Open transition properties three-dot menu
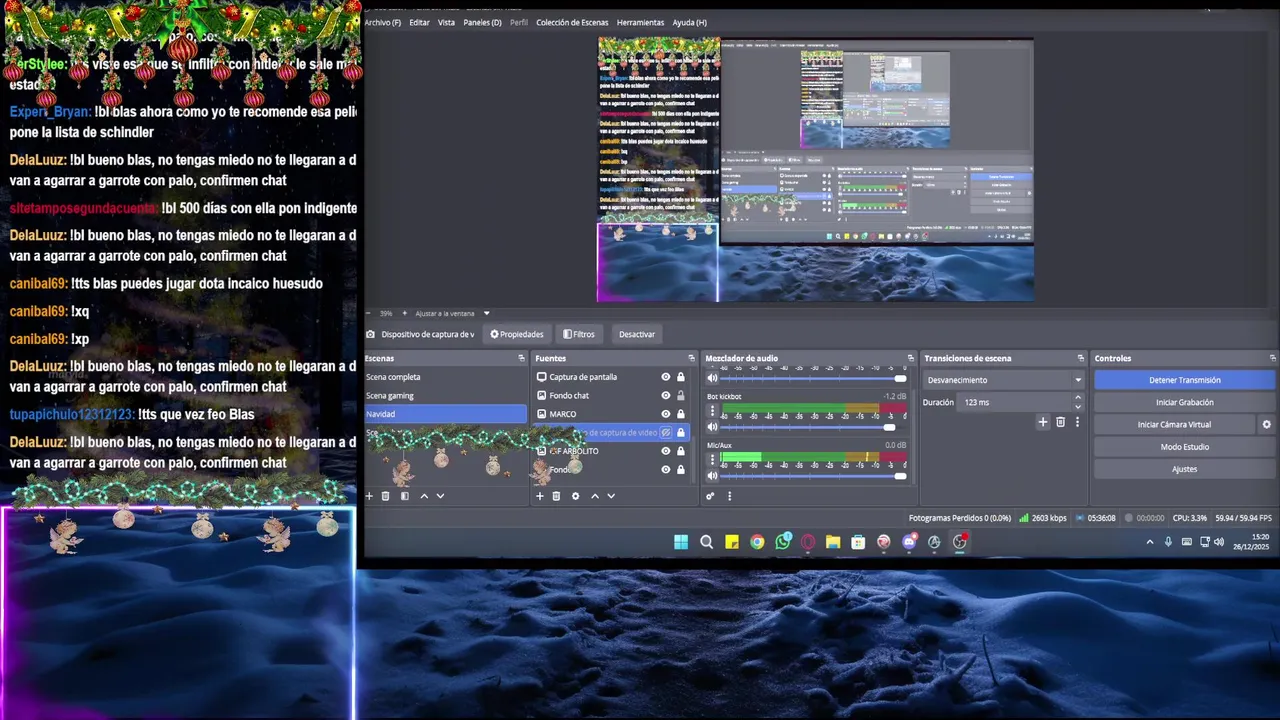 pos(1077,422)
